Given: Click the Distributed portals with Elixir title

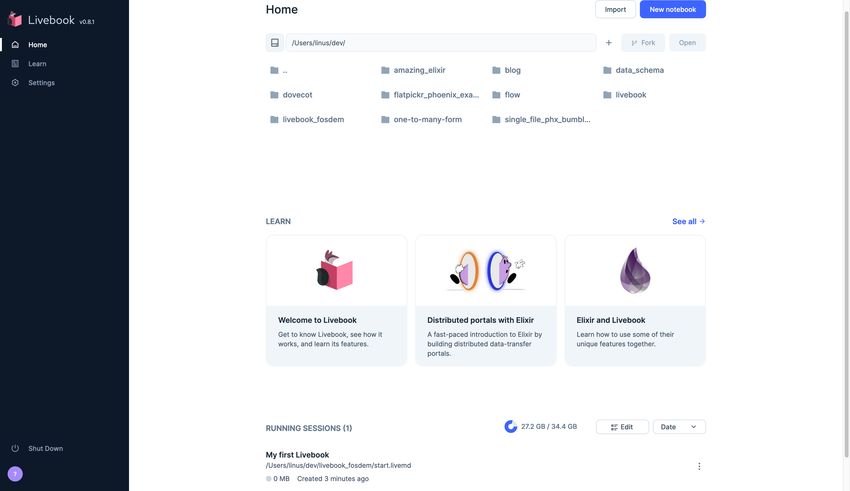Looking at the screenshot, I should [480, 320].
